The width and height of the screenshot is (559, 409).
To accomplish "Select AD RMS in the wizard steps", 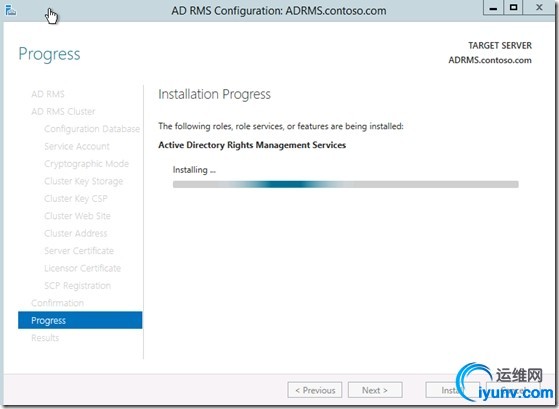I will 48,94.
